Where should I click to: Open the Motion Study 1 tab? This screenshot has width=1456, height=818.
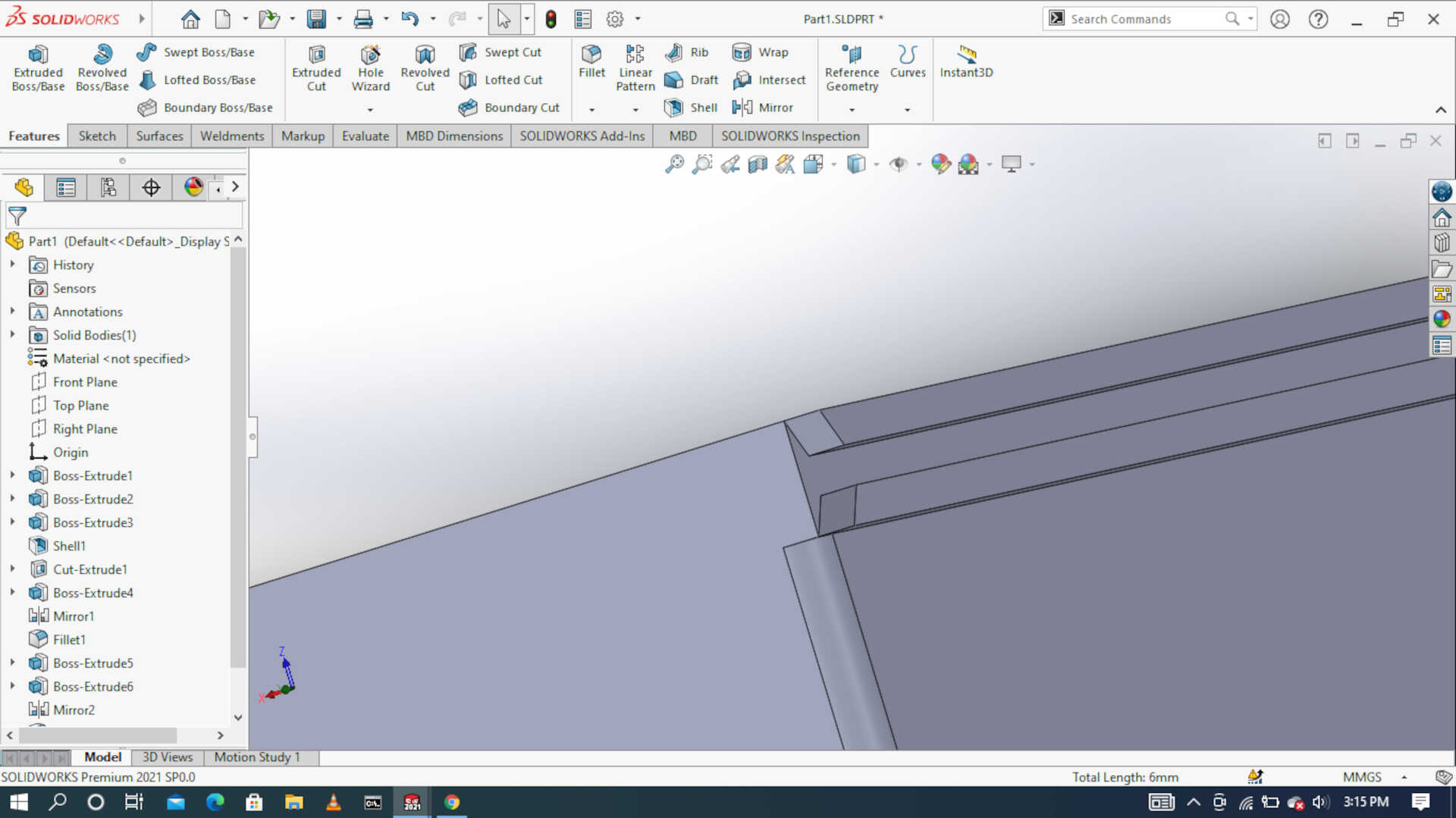[x=257, y=757]
